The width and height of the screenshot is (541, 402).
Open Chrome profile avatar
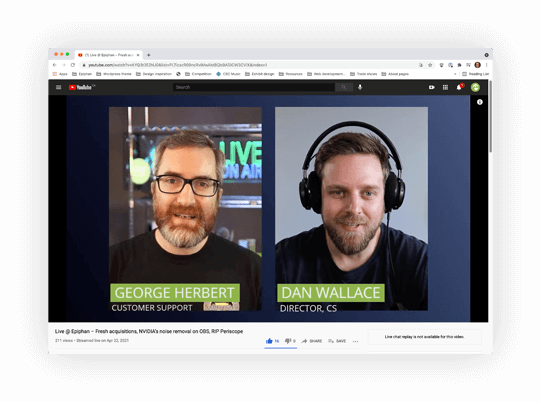coord(478,65)
